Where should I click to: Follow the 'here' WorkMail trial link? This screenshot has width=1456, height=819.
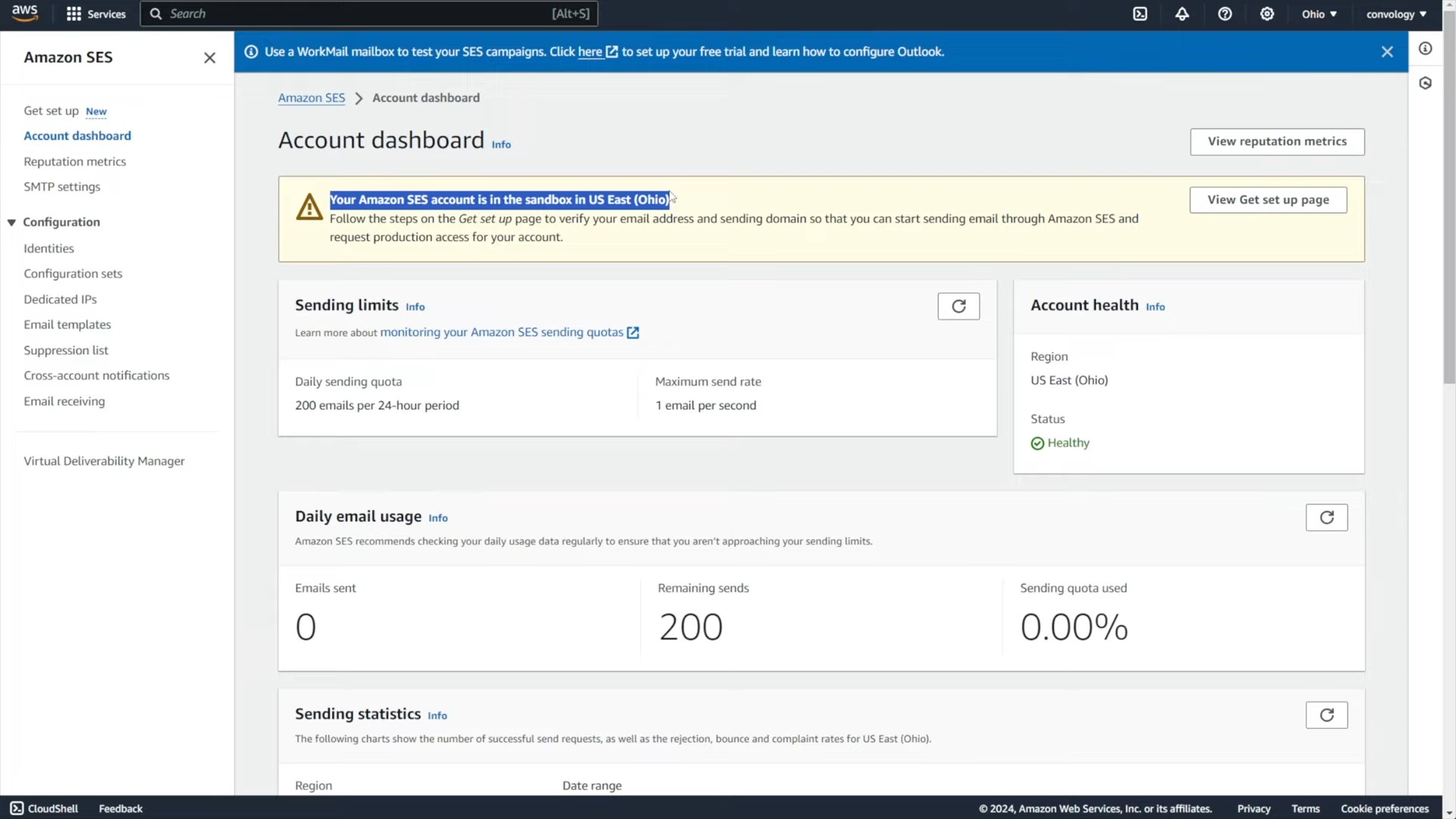[x=598, y=52]
